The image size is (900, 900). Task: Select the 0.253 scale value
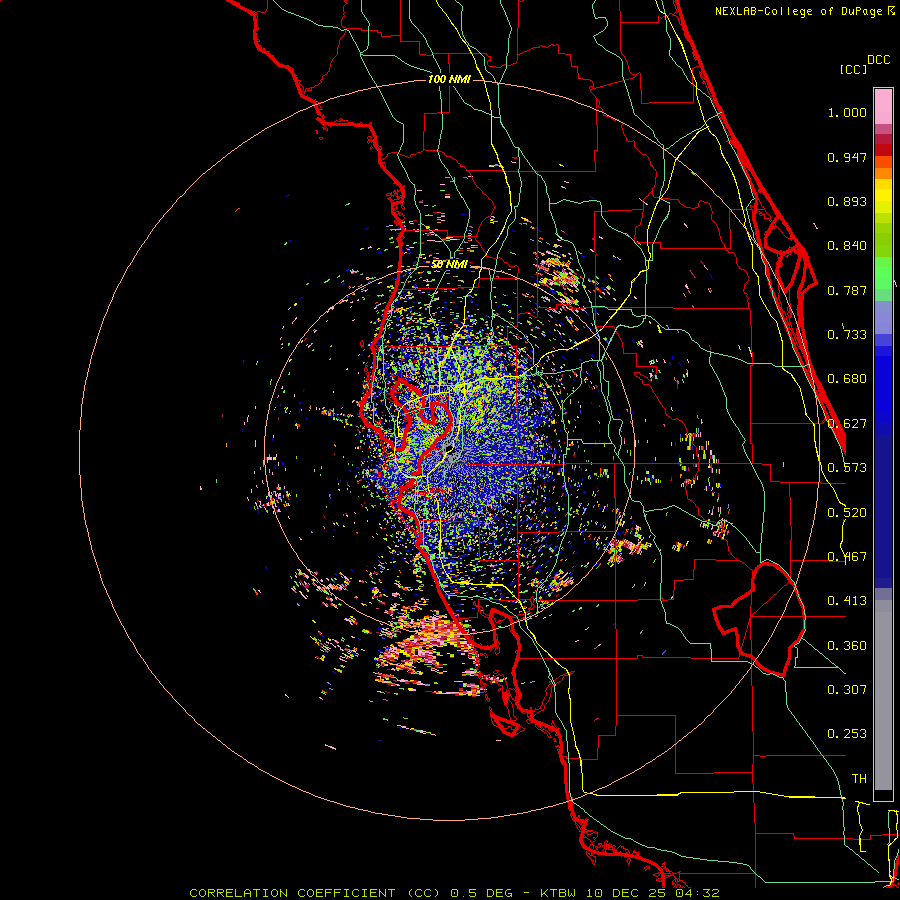(847, 734)
